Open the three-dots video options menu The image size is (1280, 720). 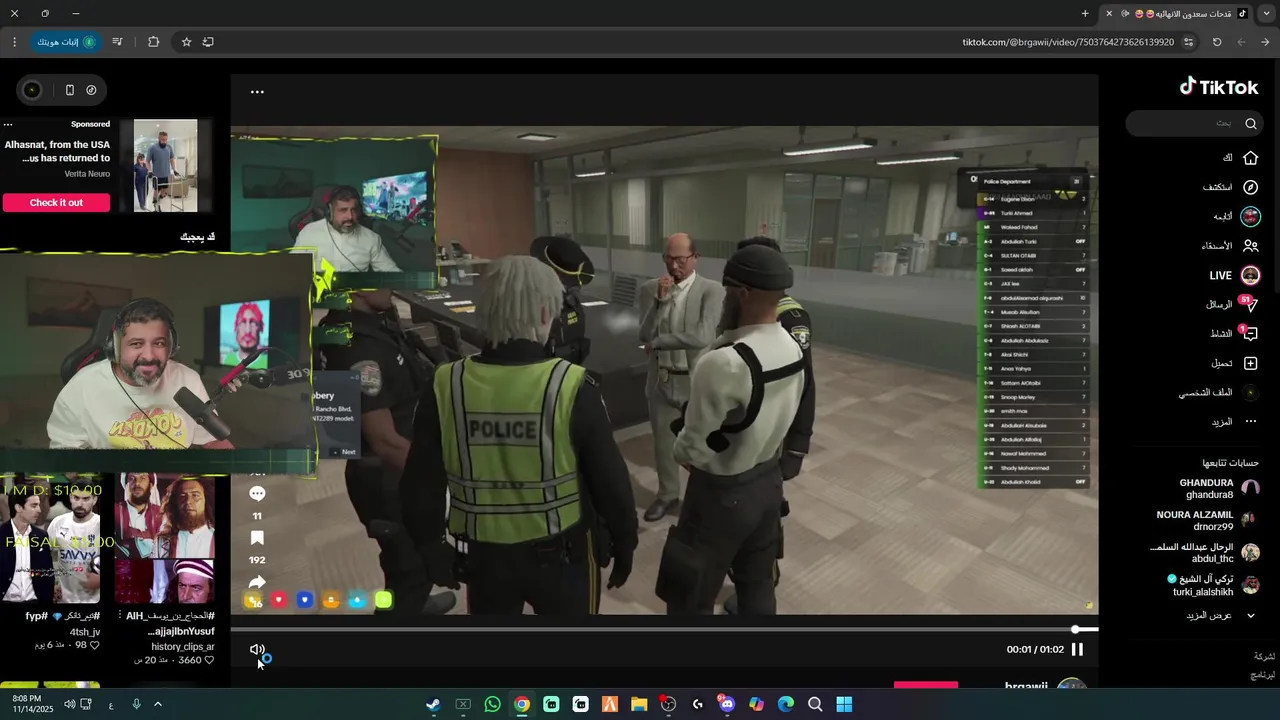(x=257, y=92)
